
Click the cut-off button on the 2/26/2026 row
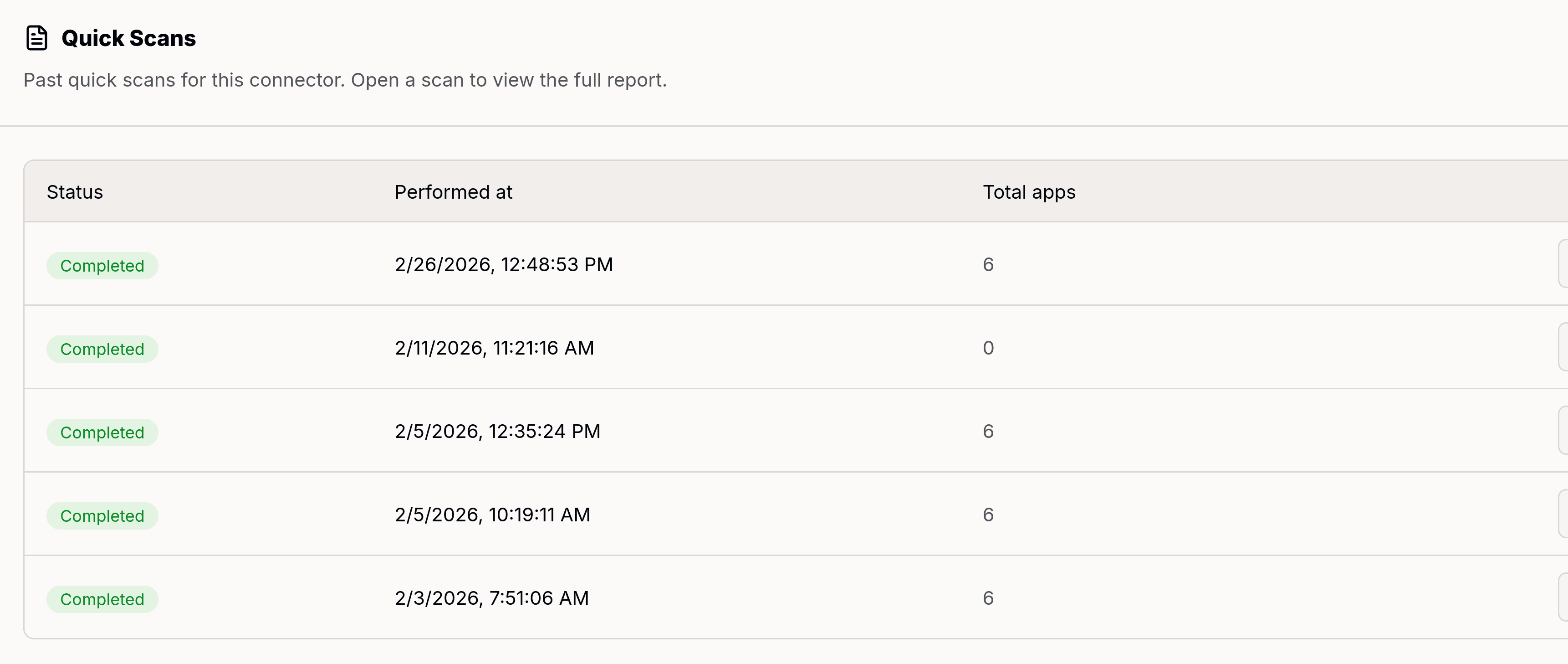coord(1563,263)
